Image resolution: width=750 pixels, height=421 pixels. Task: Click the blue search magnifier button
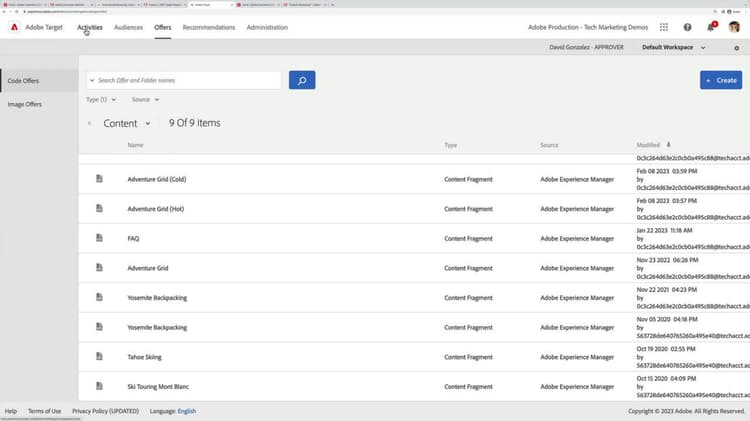302,80
